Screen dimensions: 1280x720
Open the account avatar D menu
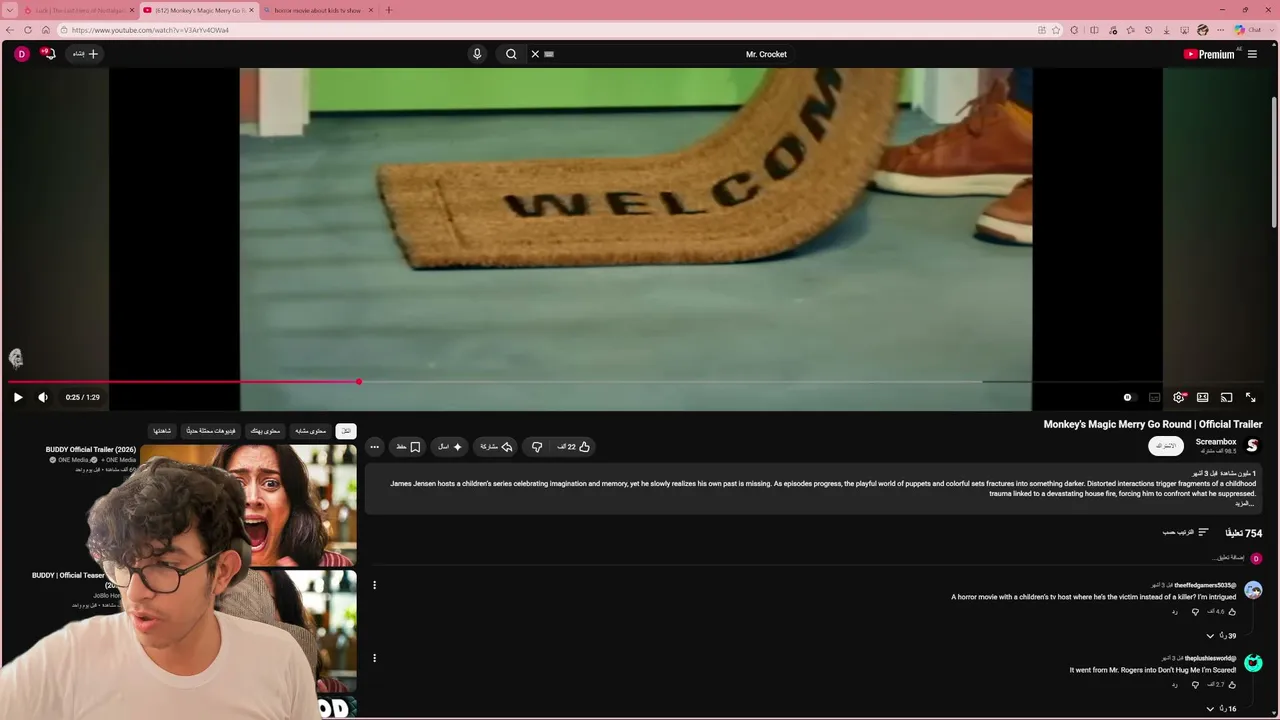click(x=22, y=54)
